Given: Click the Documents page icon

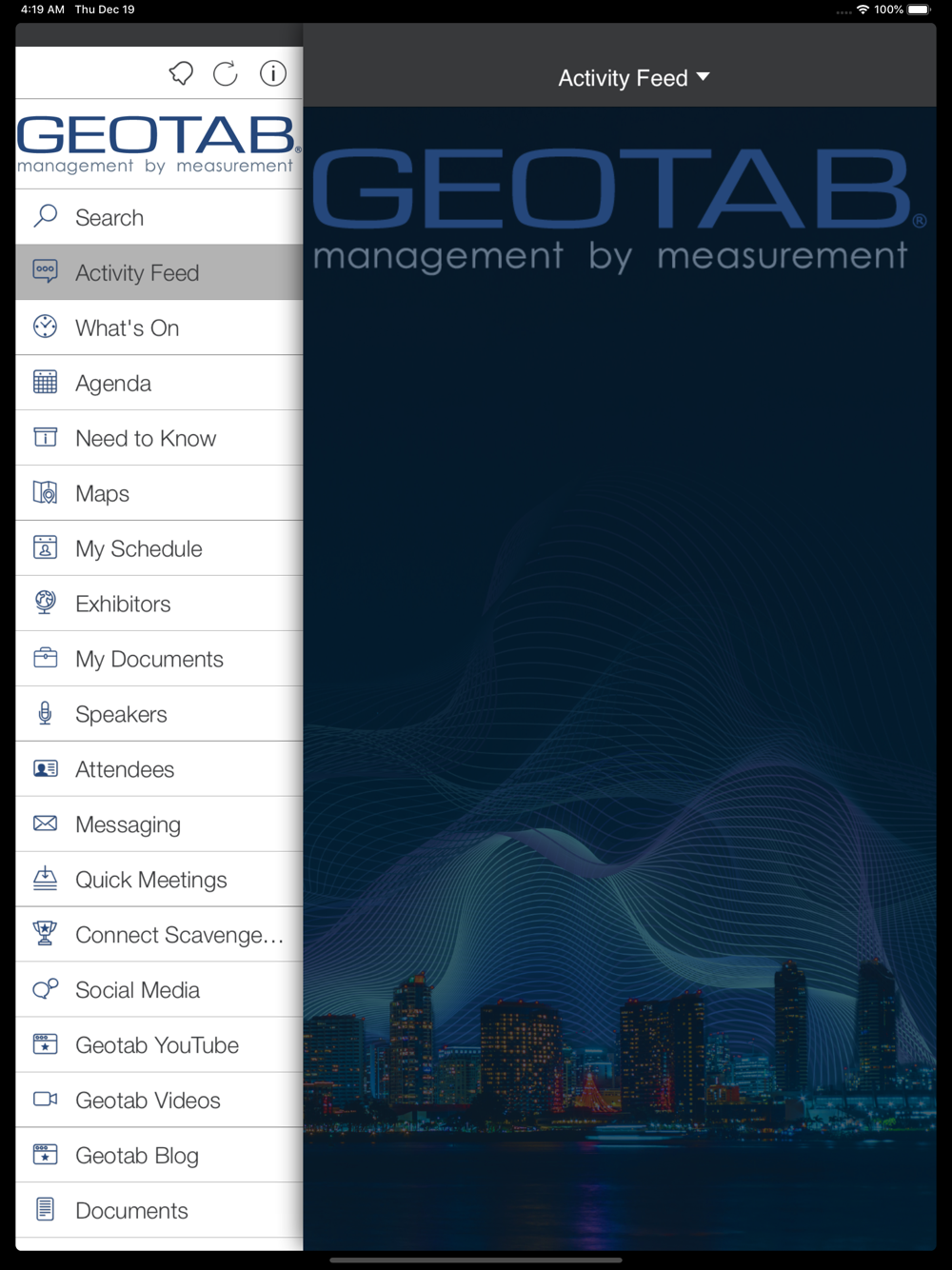Looking at the screenshot, I should pyautogui.click(x=45, y=1210).
